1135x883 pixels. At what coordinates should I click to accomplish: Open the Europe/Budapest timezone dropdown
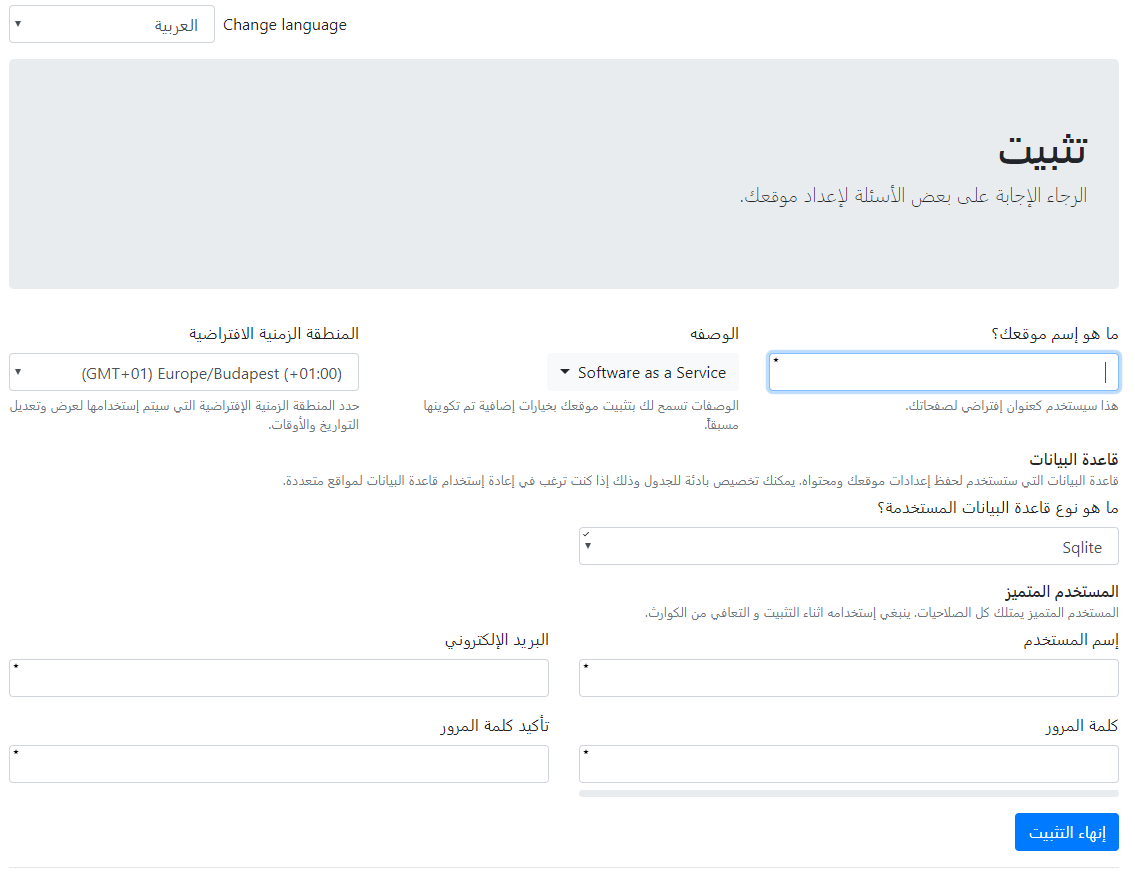184,373
